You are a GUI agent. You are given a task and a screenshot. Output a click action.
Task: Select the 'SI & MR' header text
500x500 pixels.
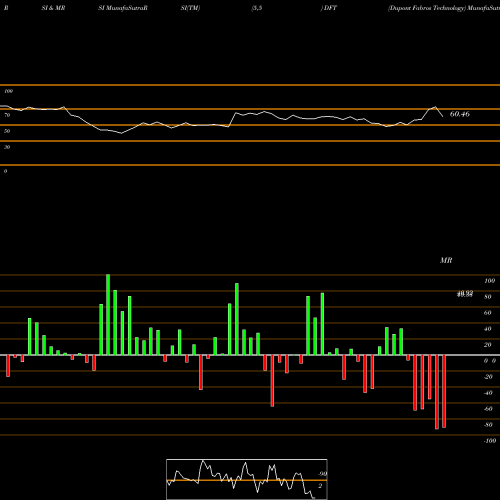[53, 8]
